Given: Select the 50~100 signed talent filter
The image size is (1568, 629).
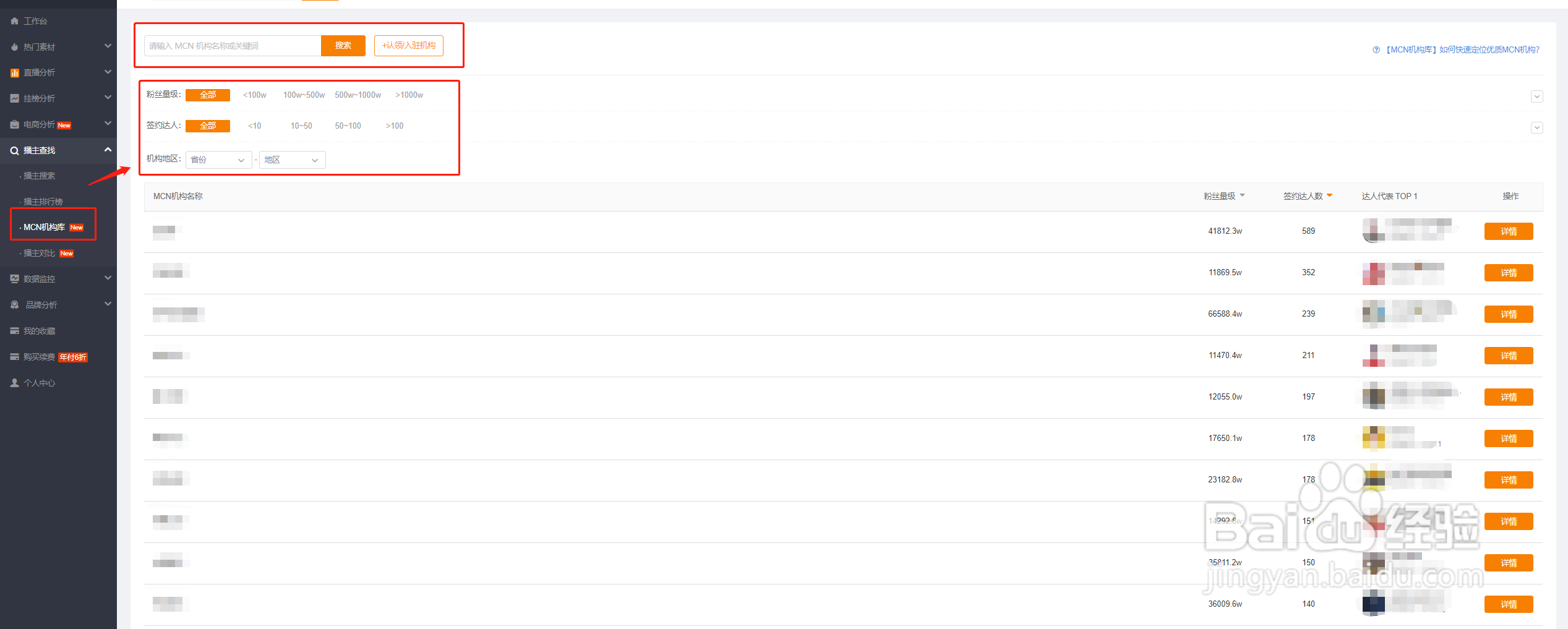Looking at the screenshot, I should pyautogui.click(x=348, y=126).
